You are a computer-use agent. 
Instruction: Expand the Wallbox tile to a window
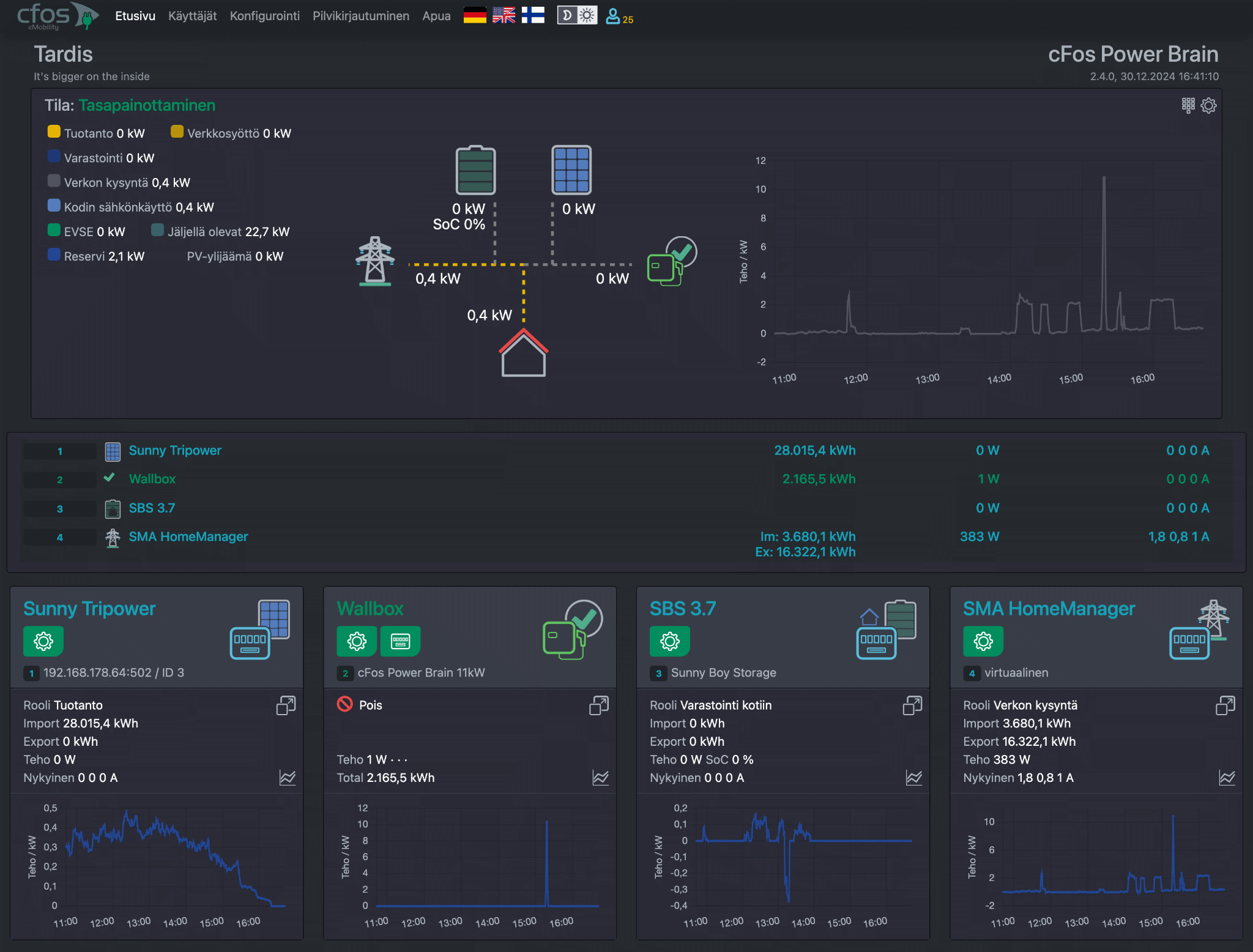598,705
